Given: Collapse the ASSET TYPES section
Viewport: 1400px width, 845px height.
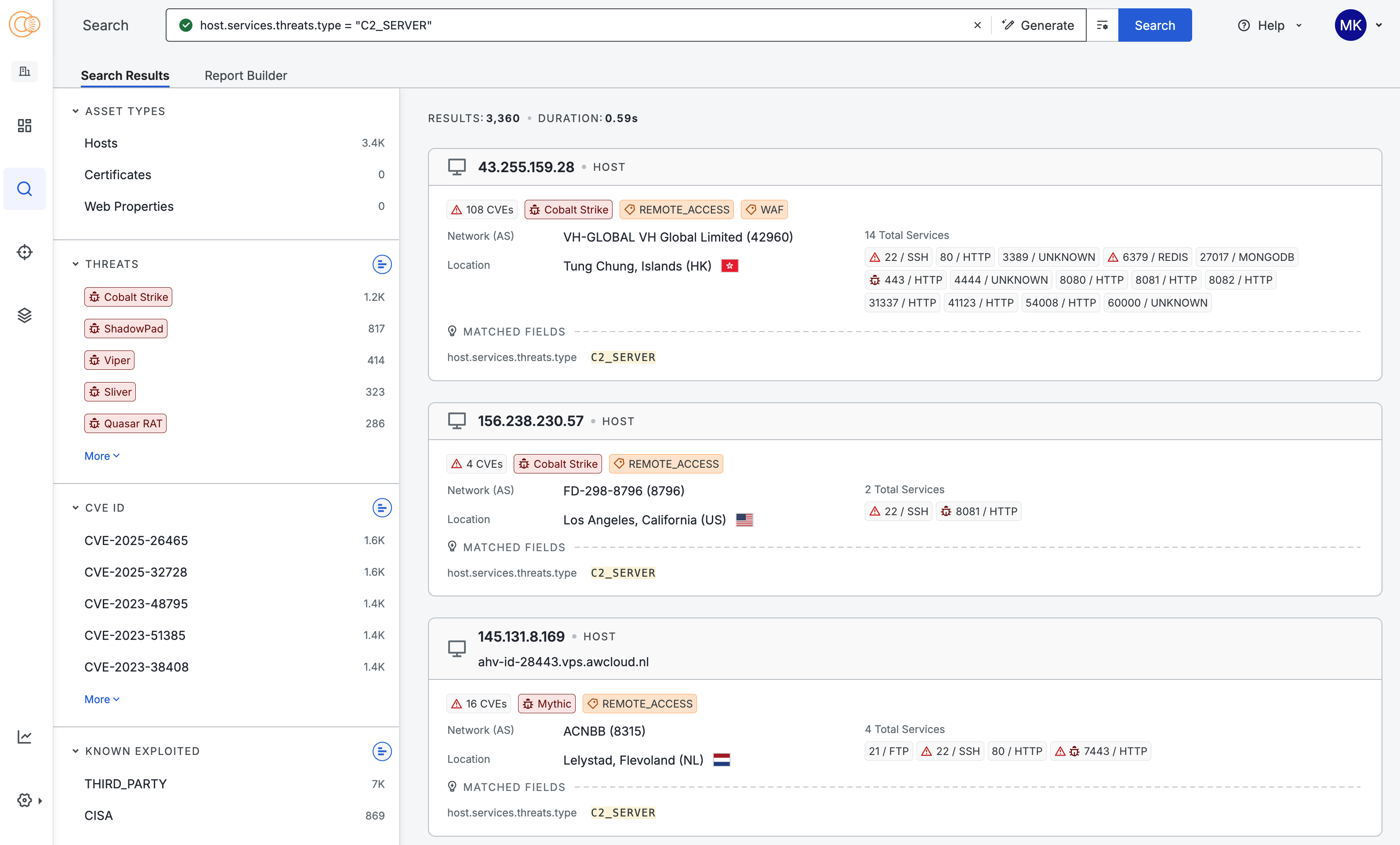Looking at the screenshot, I should [76, 111].
